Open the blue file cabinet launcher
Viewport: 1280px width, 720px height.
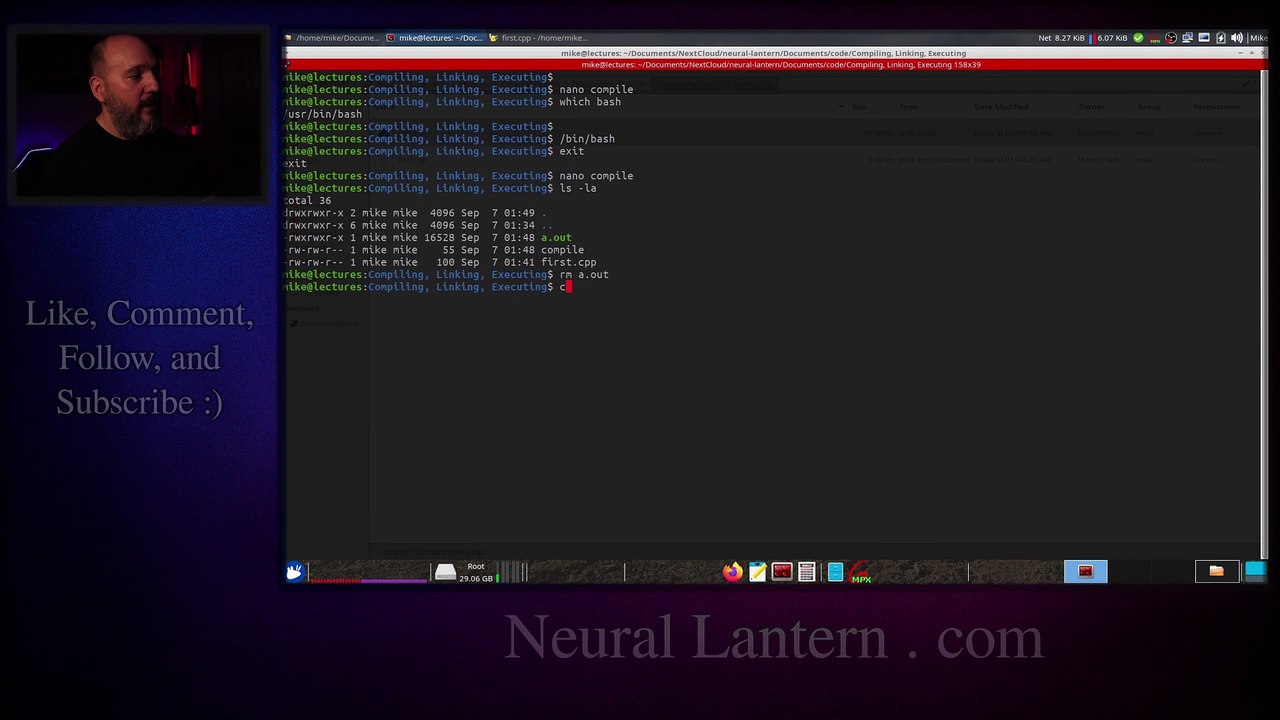[x=835, y=572]
